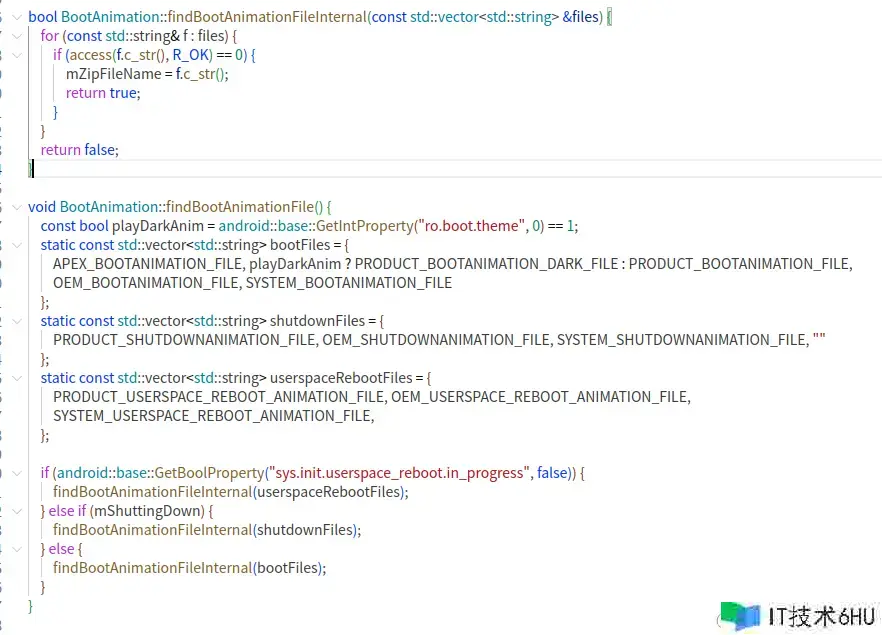This screenshot has width=882, height=635.
Task: Collapse the void findBootAnimationFile() function
Action: pyautogui.click(x=17, y=207)
